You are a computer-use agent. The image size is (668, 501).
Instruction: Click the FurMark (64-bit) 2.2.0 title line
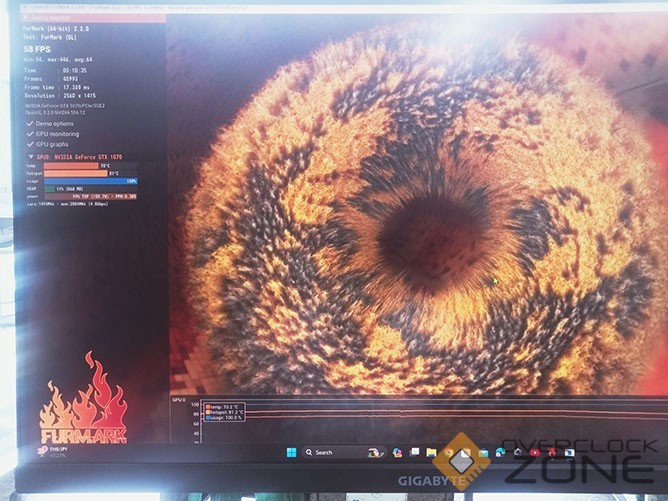click(56, 29)
